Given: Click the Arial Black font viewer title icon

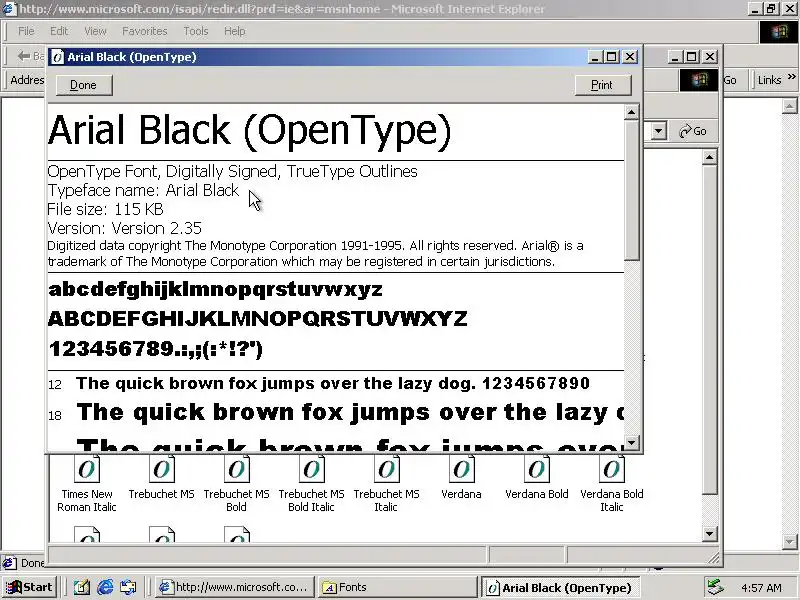Looking at the screenshot, I should pyautogui.click(x=58, y=57).
